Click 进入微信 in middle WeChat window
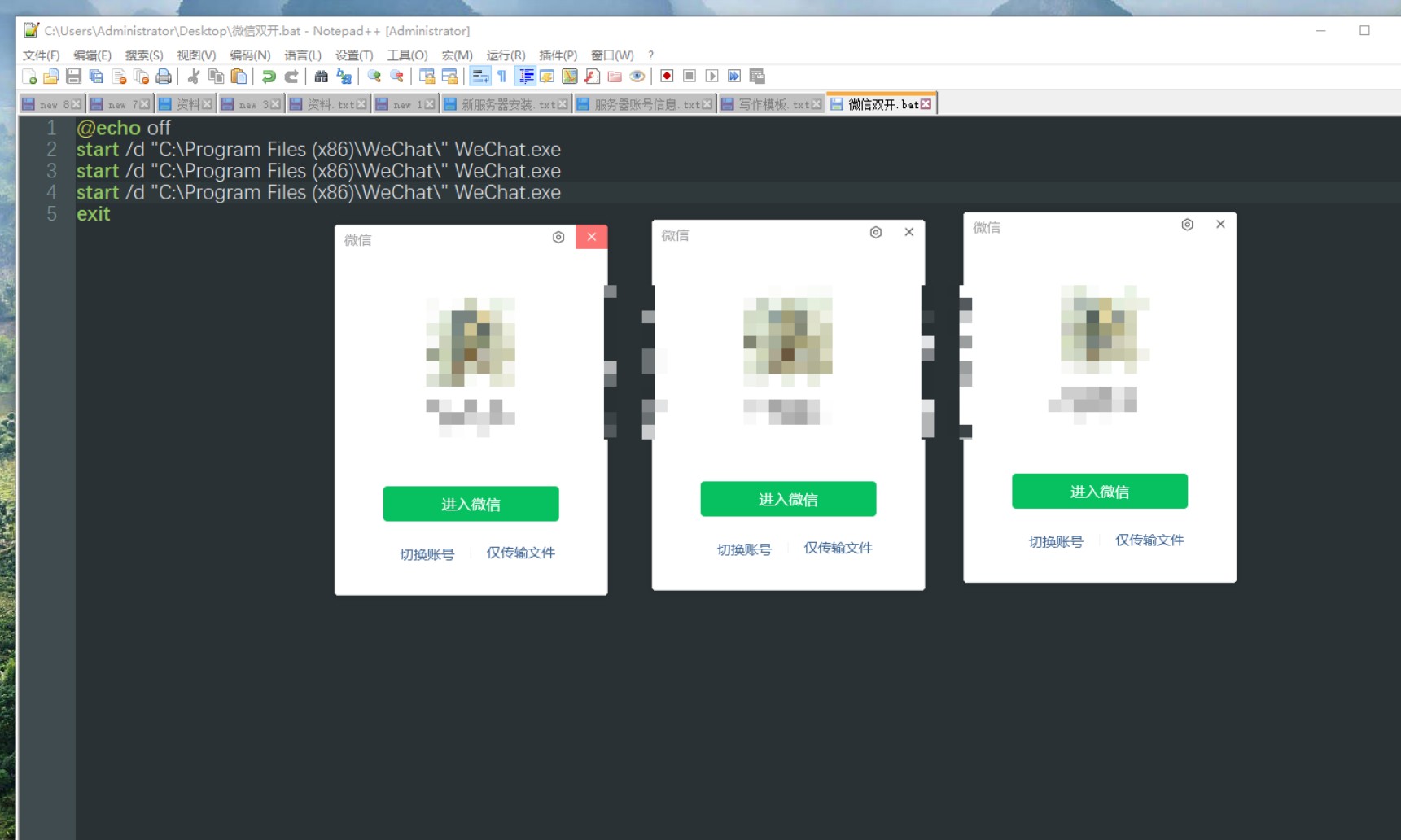 (x=788, y=499)
